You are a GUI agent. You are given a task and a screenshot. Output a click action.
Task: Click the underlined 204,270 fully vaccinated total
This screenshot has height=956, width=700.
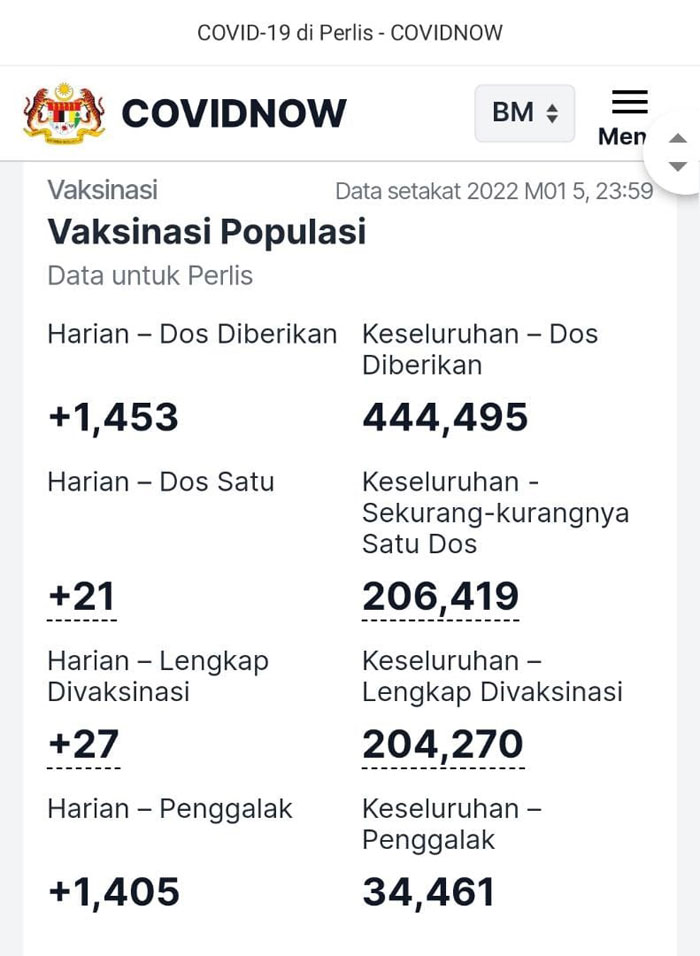pos(443,744)
